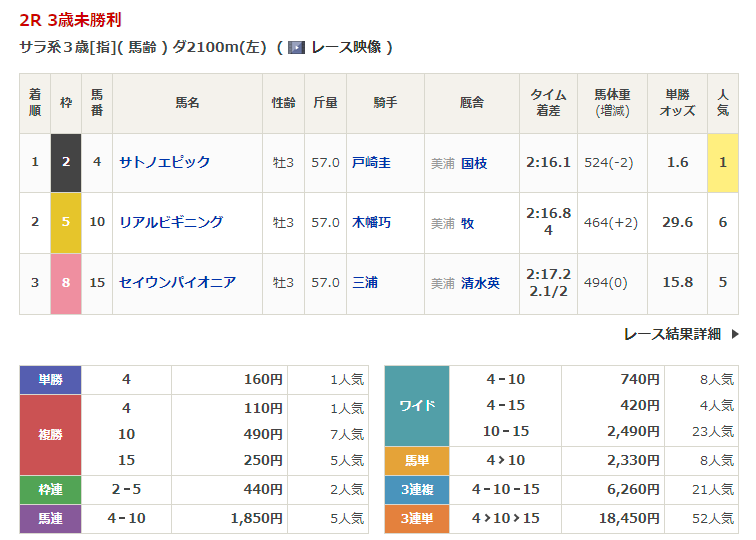Open trainer 国枝 page
The height and width of the screenshot is (540, 756).
(473, 163)
